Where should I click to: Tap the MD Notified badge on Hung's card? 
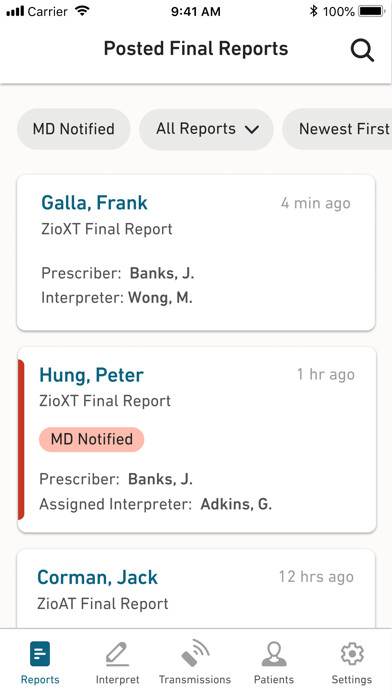(x=92, y=439)
